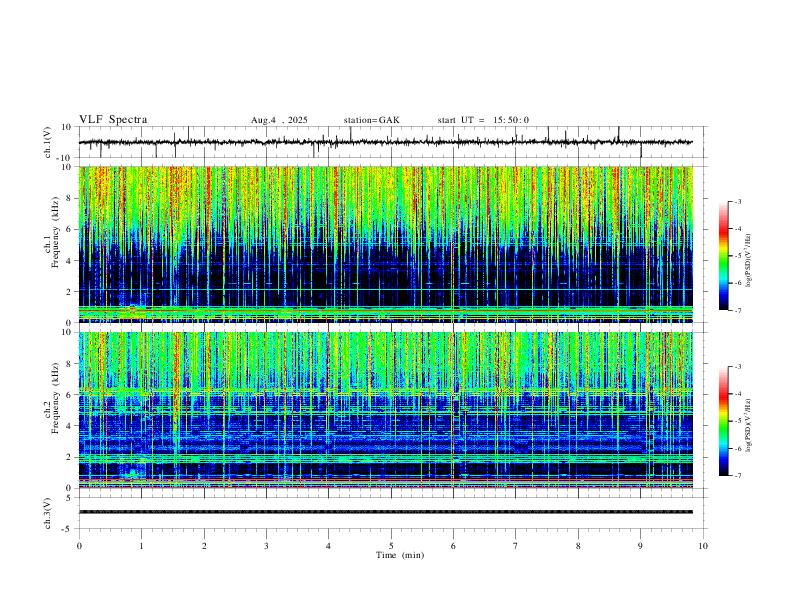Select the ch.2 spectrogram color scale bar

pos(723,421)
